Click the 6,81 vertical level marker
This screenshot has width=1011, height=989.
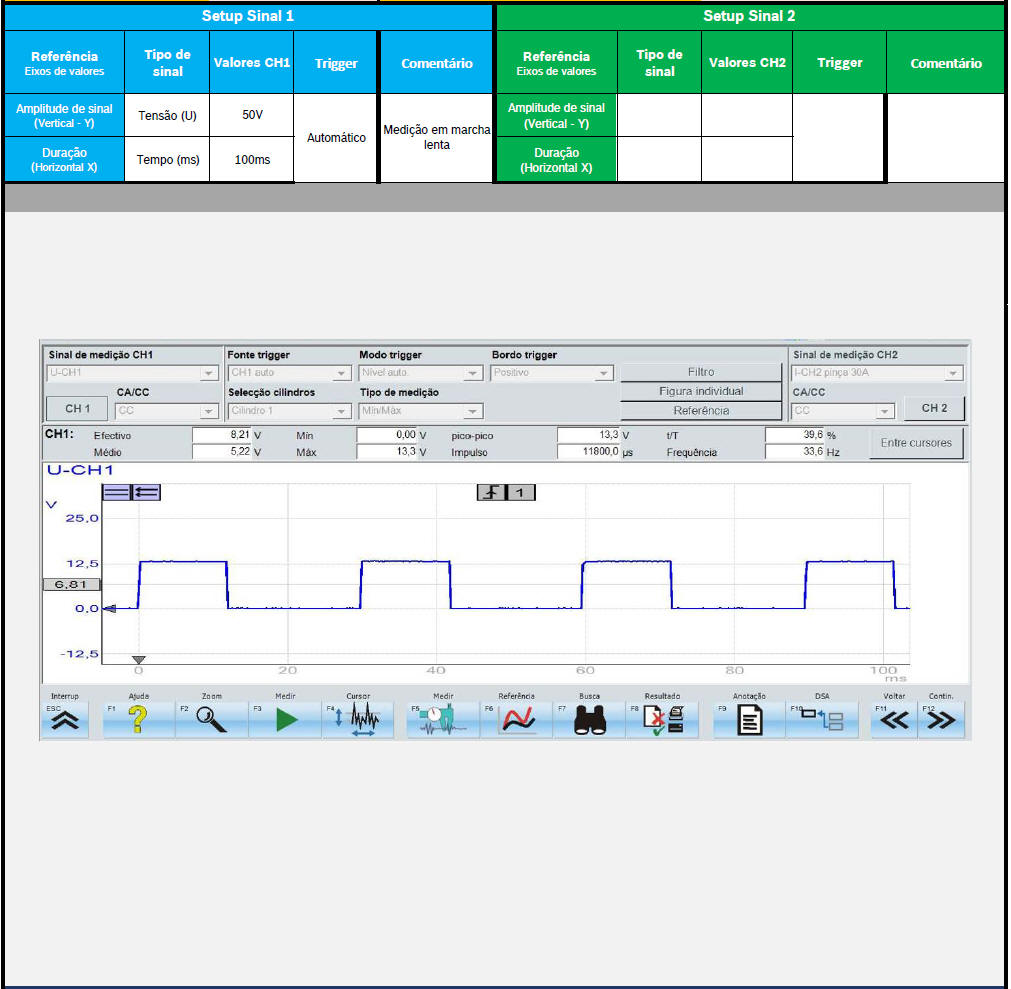coord(71,584)
